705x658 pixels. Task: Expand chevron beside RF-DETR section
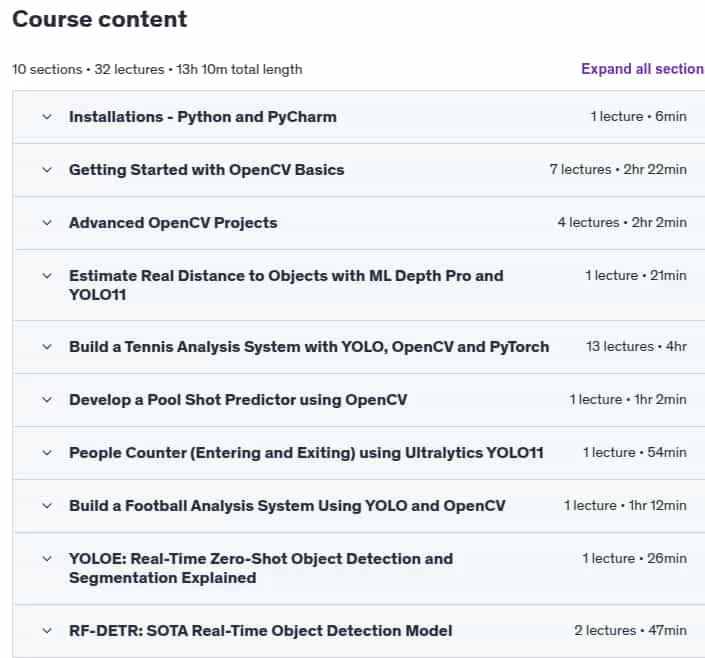[47, 631]
